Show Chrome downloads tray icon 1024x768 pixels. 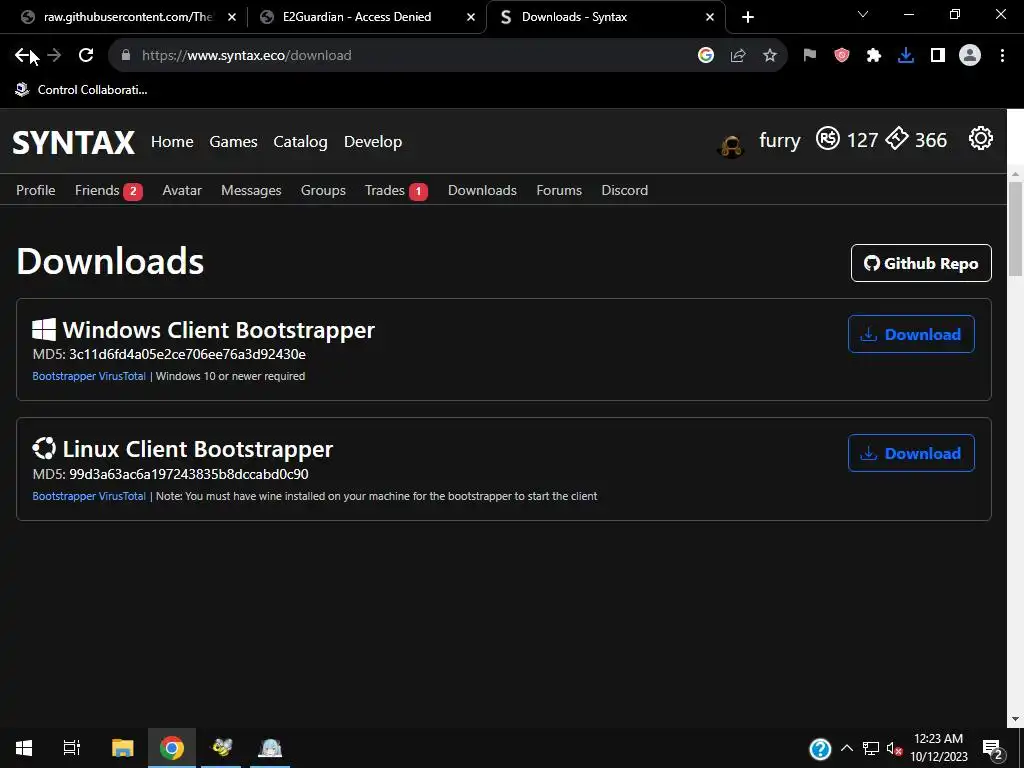point(906,56)
